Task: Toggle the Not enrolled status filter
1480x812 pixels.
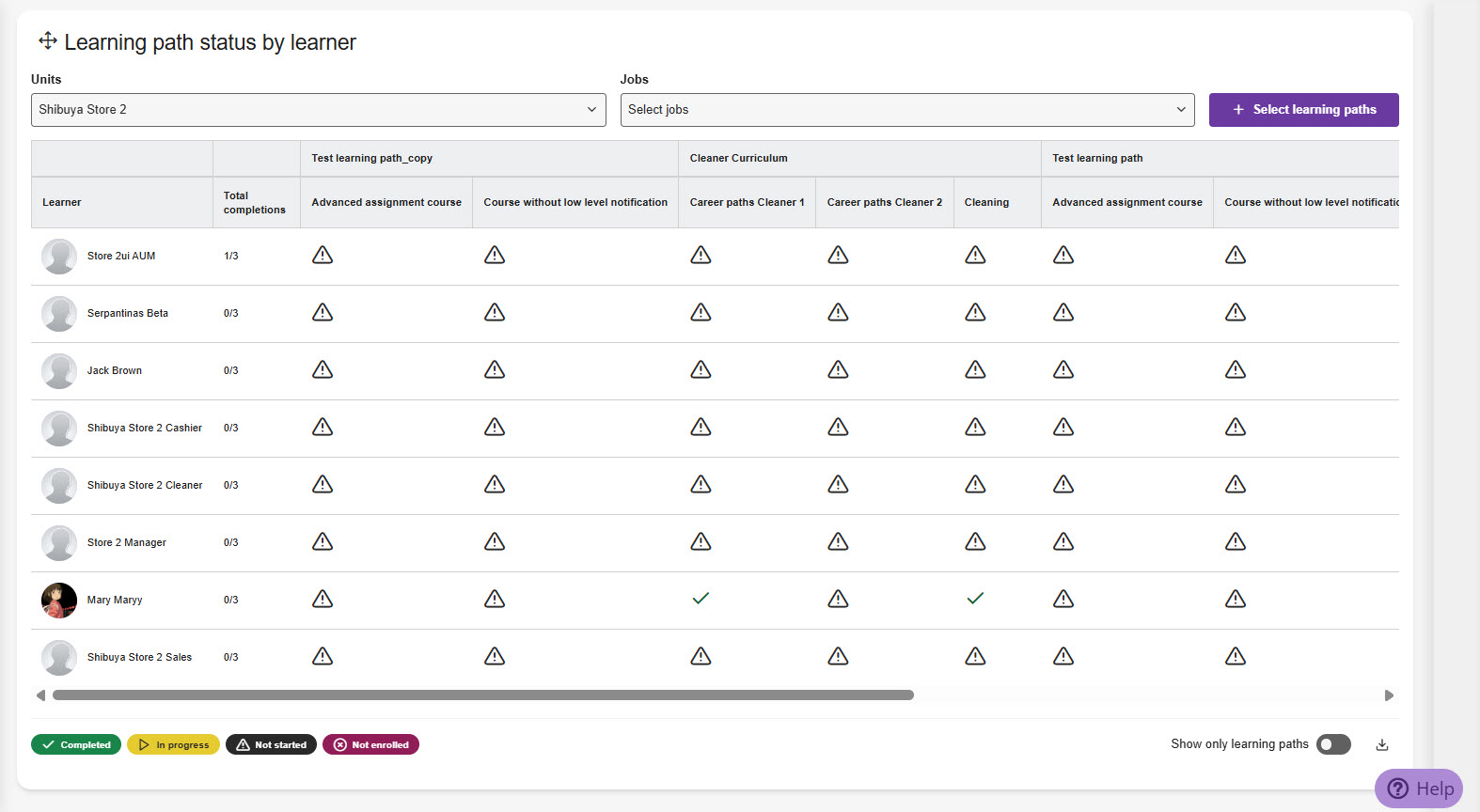Action: [370, 744]
